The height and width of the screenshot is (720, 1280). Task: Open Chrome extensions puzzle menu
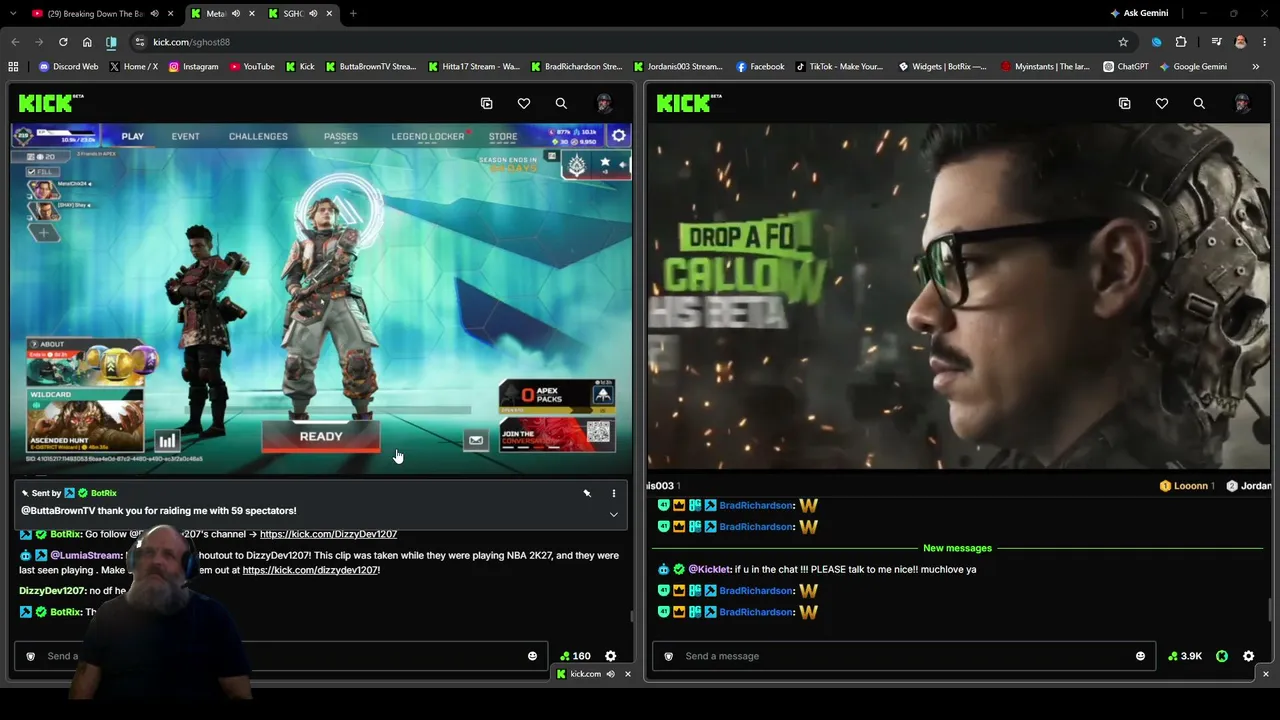coord(1181,42)
